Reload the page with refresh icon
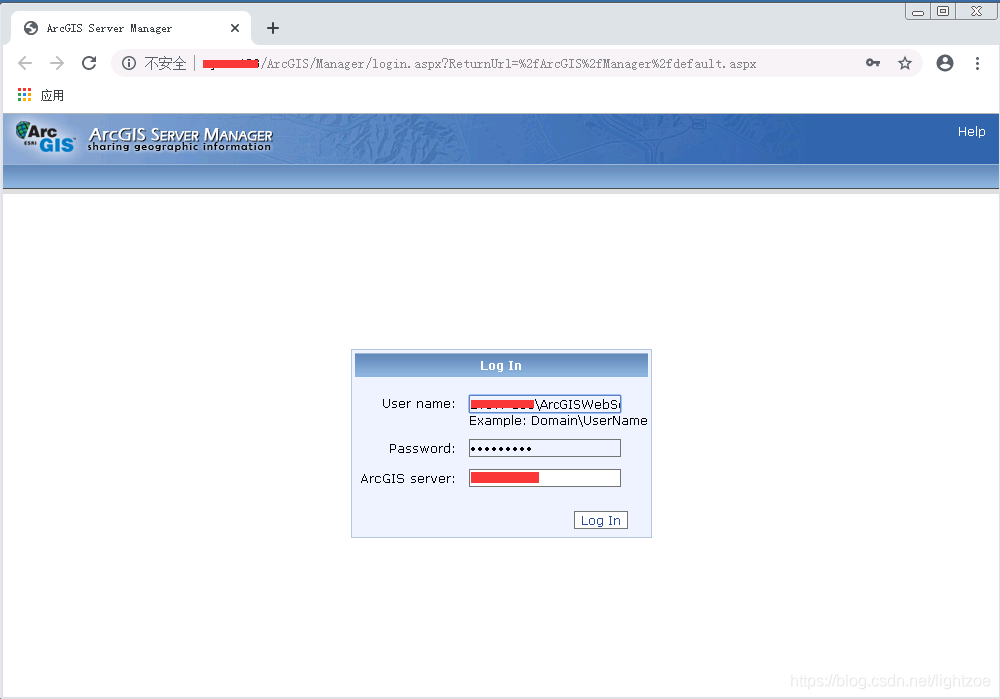Image resolution: width=1000 pixels, height=699 pixels. pos(89,63)
